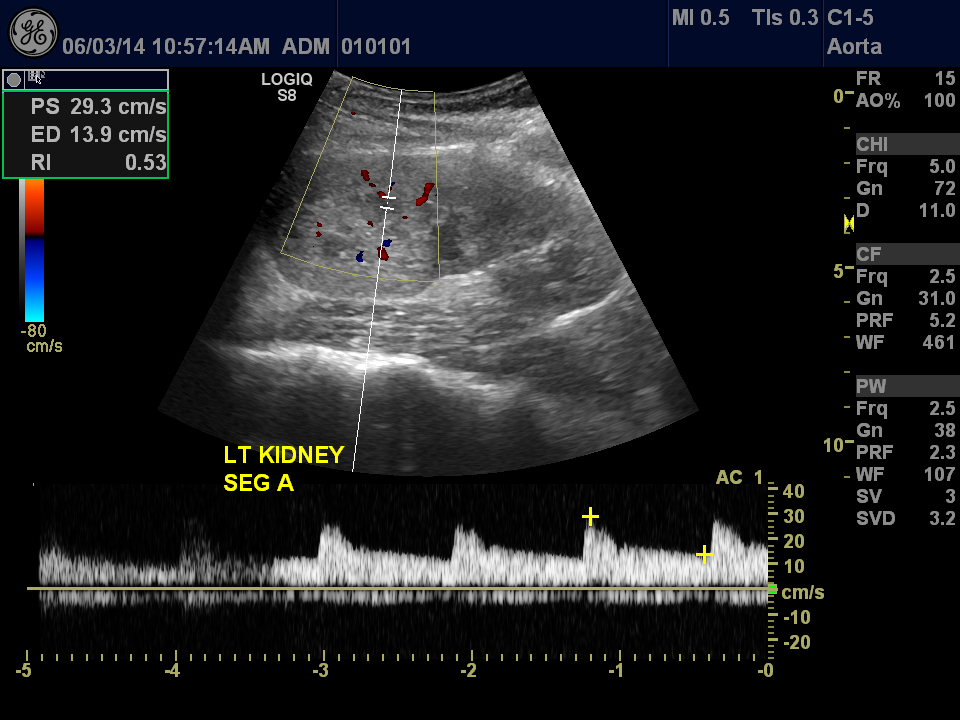Click the green baseline marker on velocity scale
960x720 pixels.
pyautogui.click(x=771, y=590)
